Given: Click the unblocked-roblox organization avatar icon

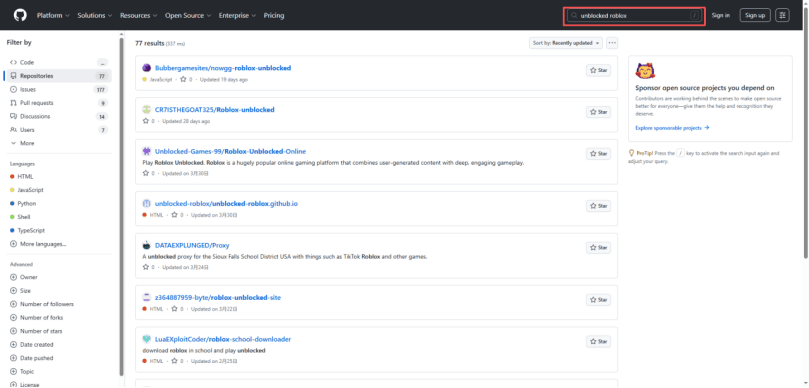Looking at the screenshot, I should [x=147, y=204].
